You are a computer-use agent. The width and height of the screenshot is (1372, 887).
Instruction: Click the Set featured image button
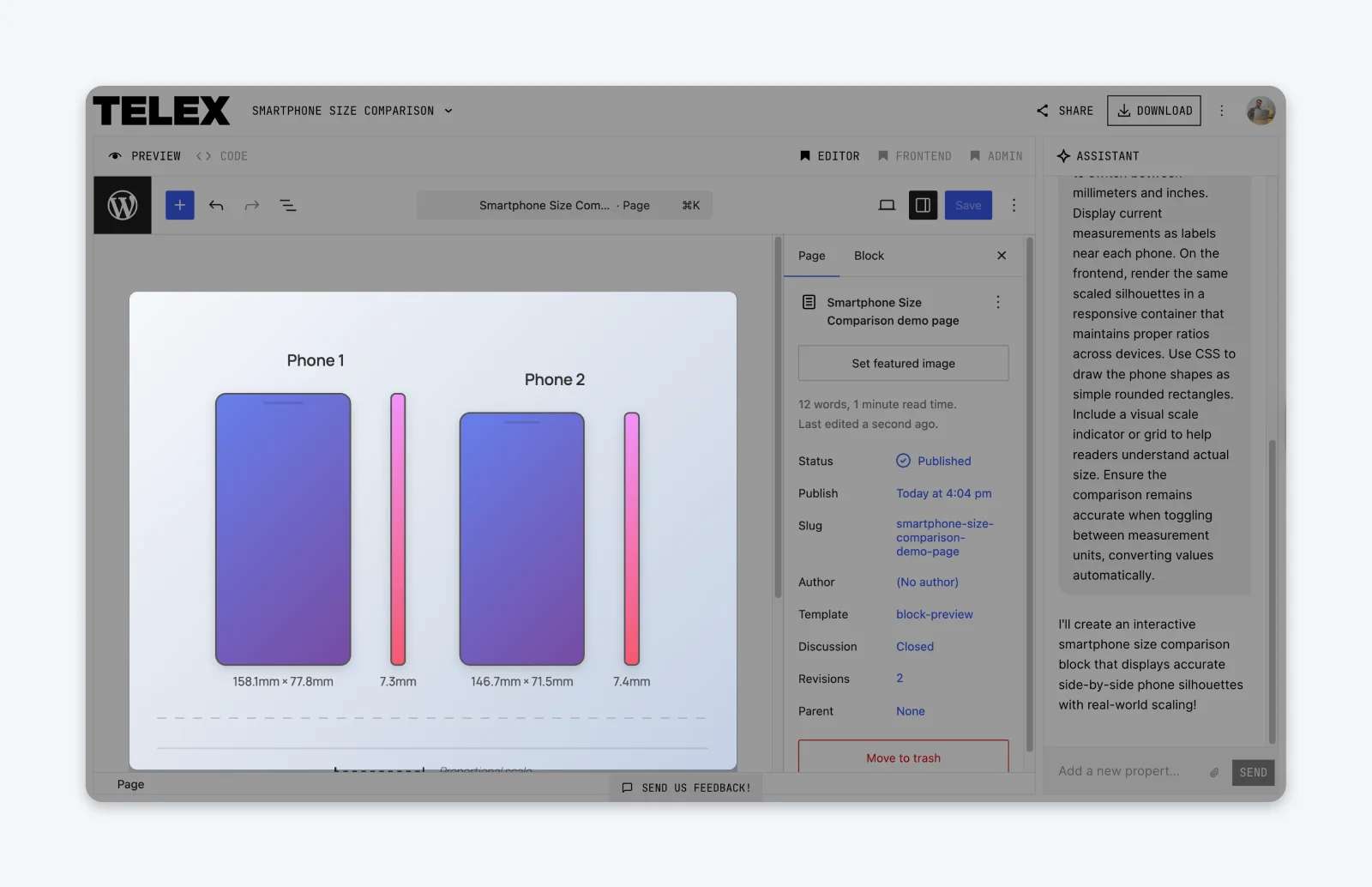[902, 363]
